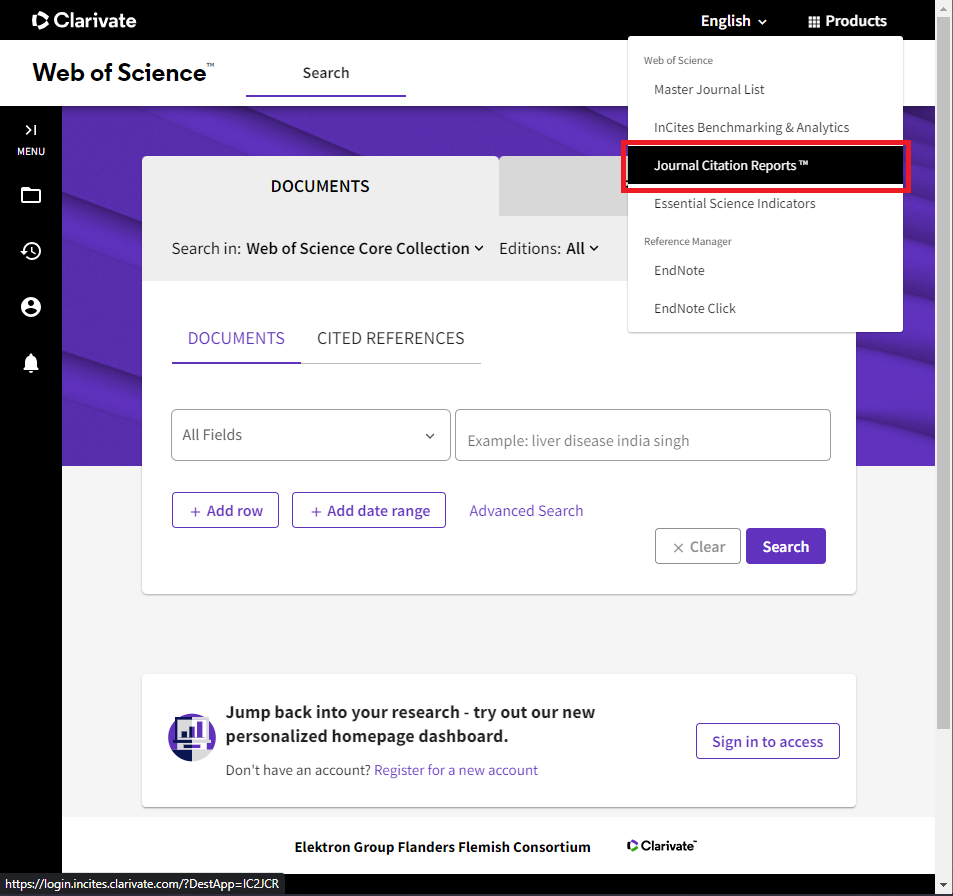The image size is (953, 896).
Task: Open the Products grid menu
Action: click(x=847, y=21)
